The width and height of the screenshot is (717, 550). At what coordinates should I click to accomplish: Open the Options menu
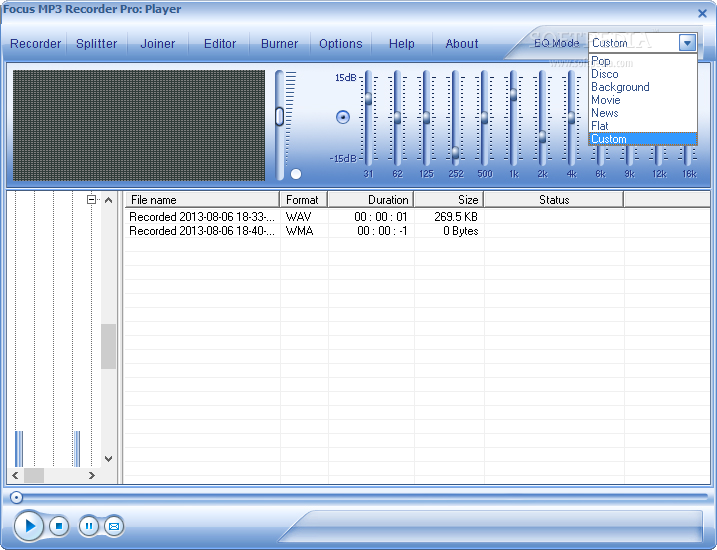(341, 44)
